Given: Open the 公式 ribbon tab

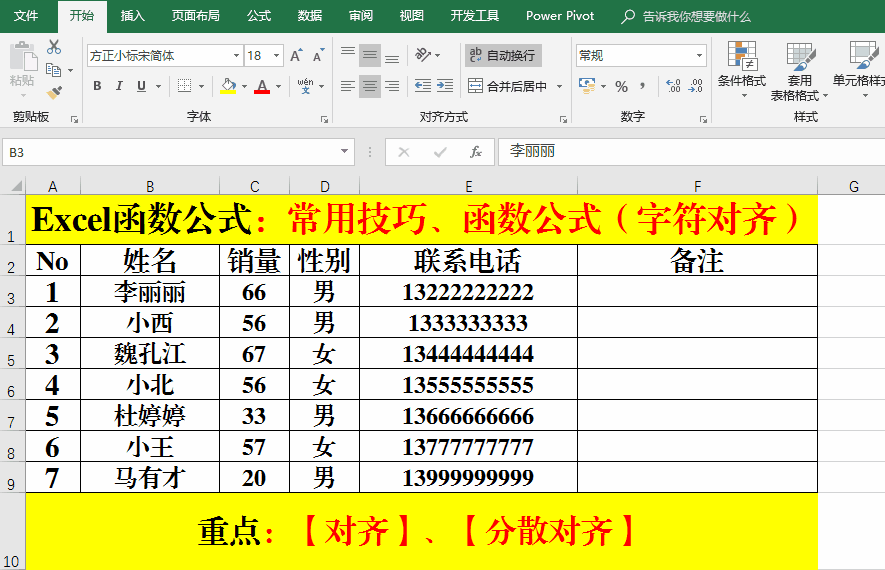Looking at the screenshot, I should [x=258, y=16].
